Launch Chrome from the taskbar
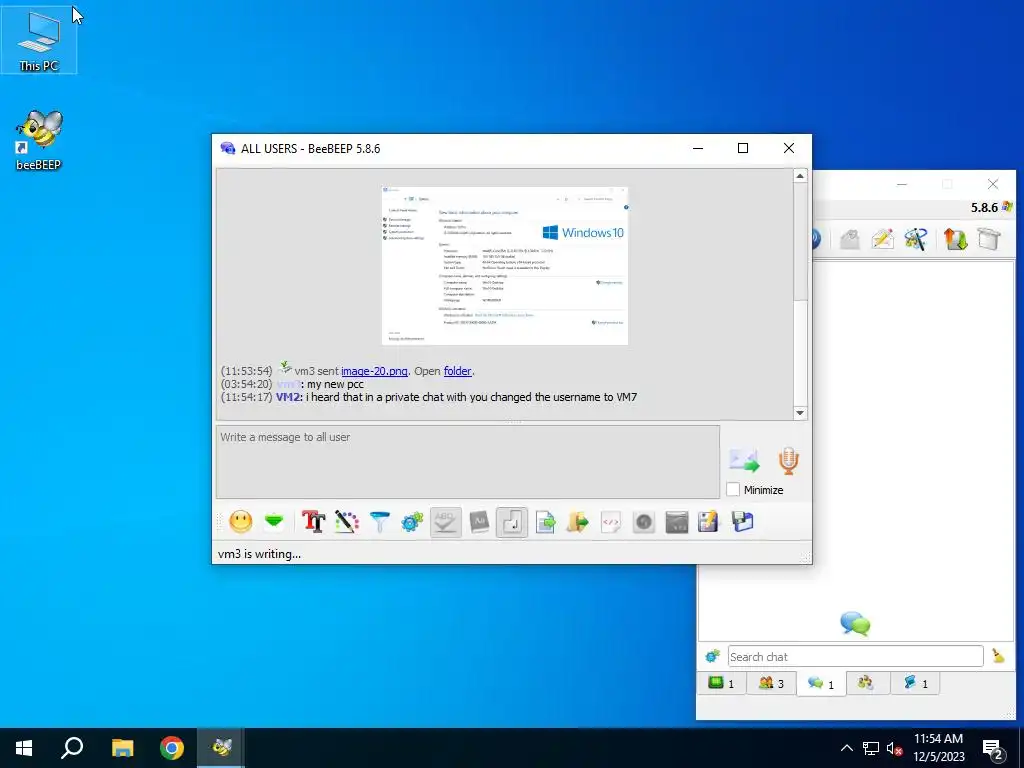The width and height of the screenshot is (1024, 768). click(x=172, y=748)
